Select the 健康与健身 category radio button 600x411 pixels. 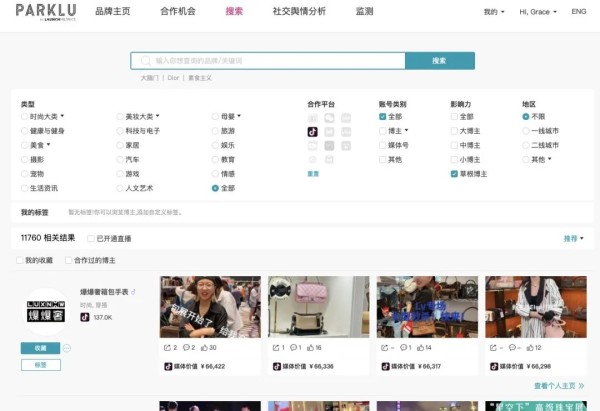[x=24, y=131]
